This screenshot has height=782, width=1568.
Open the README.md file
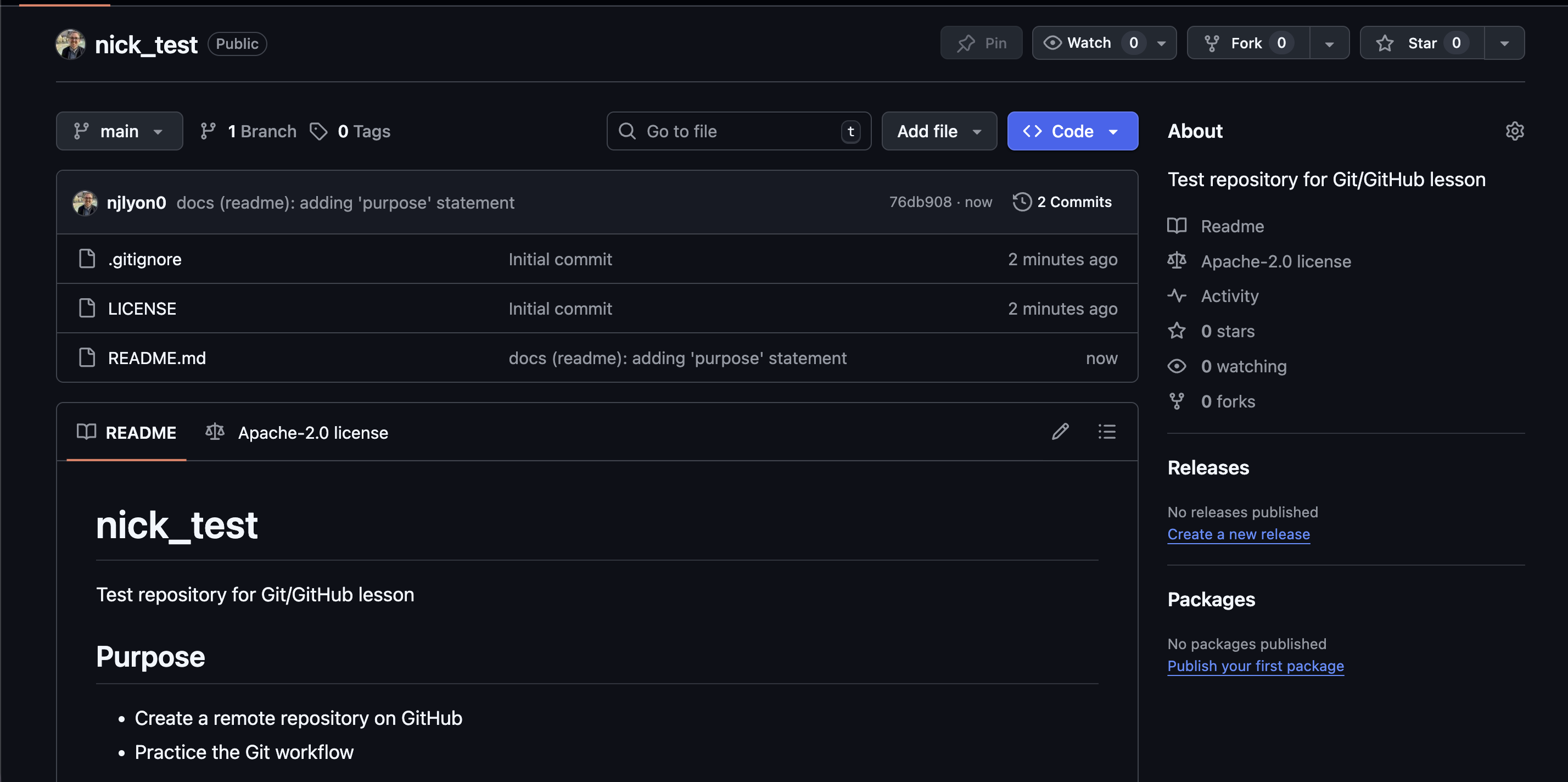(156, 358)
